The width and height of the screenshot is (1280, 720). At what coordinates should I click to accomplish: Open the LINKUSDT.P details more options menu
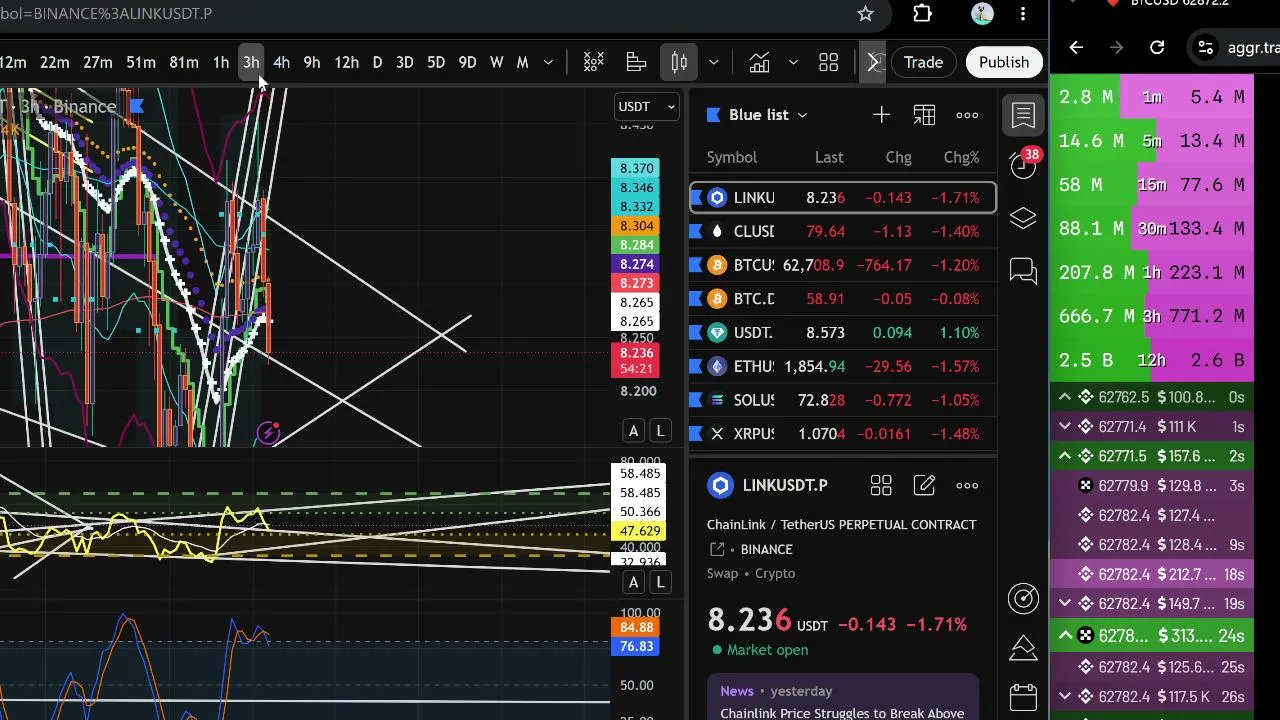[x=967, y=486]
